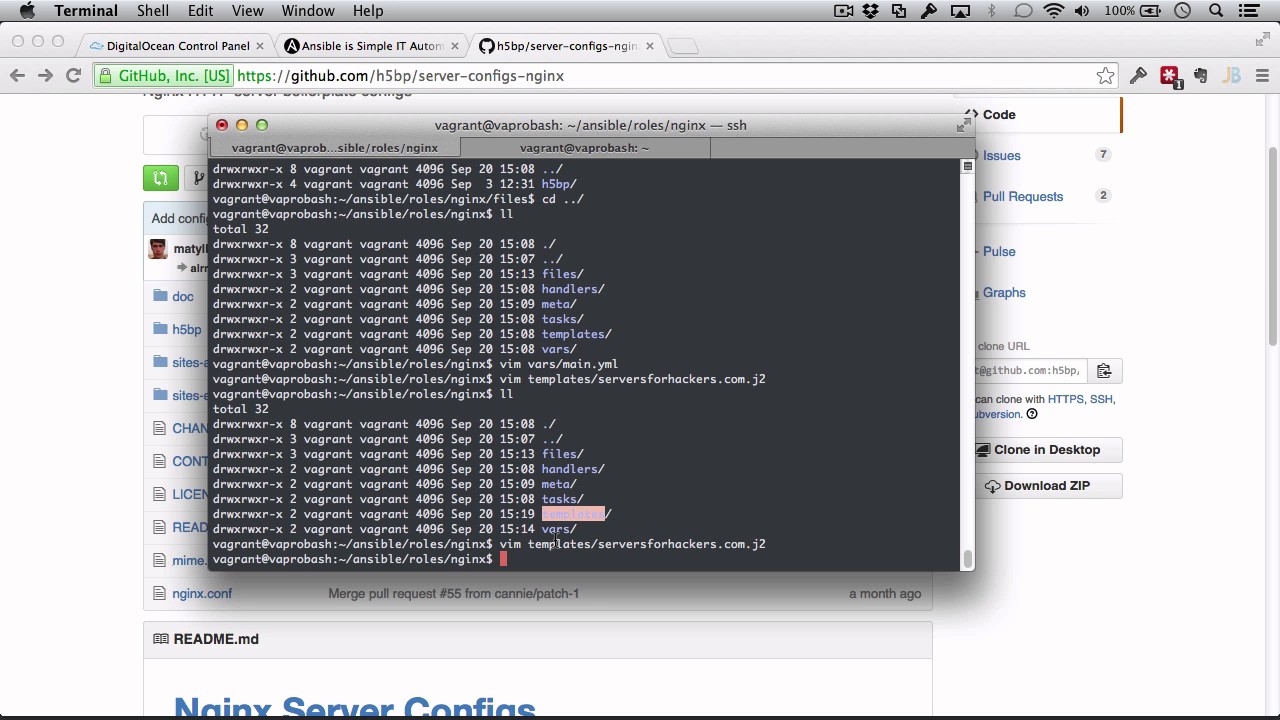The height and width of the screenshot is (720, 1280).
Task: Open the Time Machine clock icon
Action: coord(1183,11)
